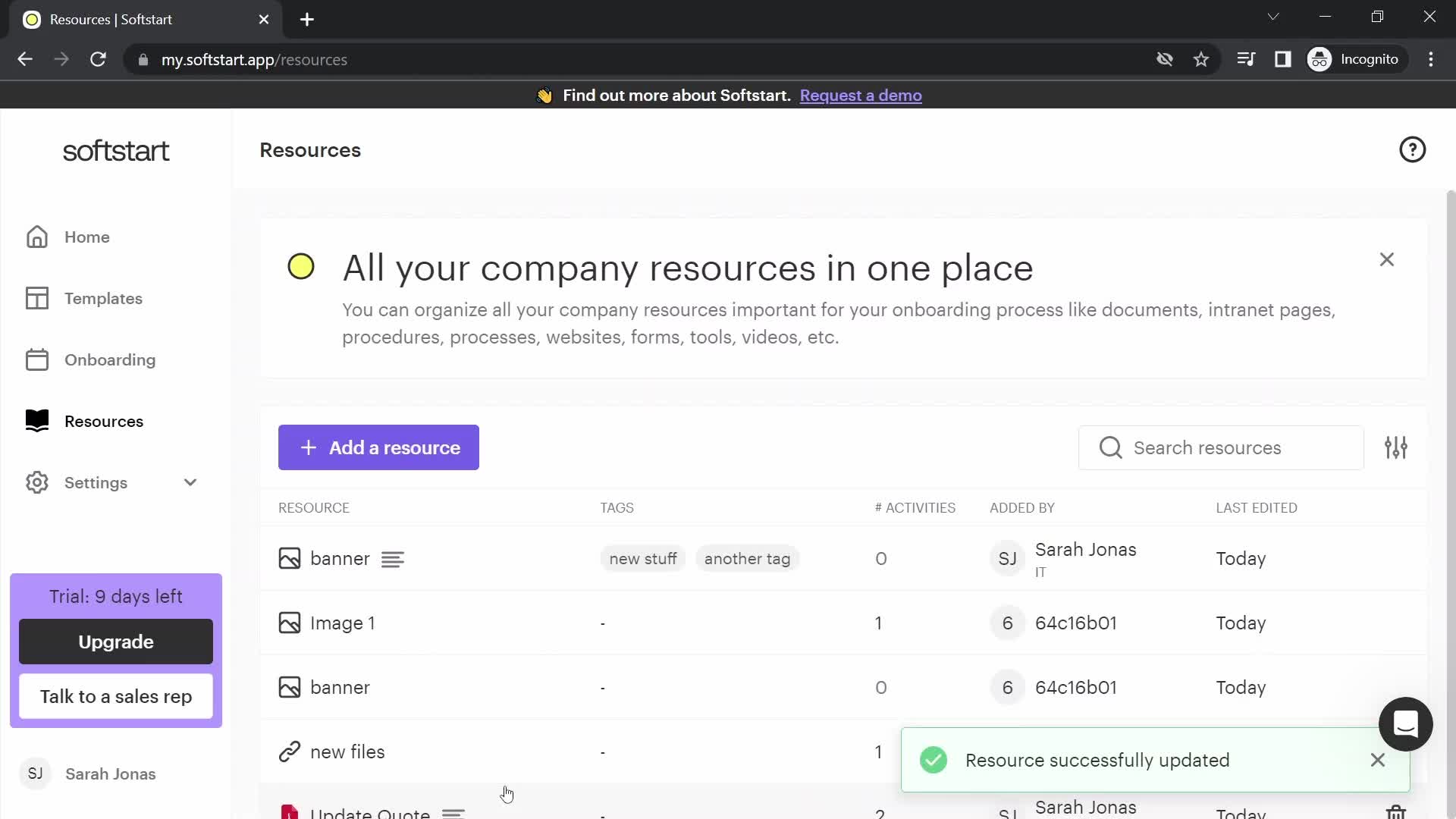Open the Update Quote resource
This screenshot has height=819, width=1456.
(370, 812)
